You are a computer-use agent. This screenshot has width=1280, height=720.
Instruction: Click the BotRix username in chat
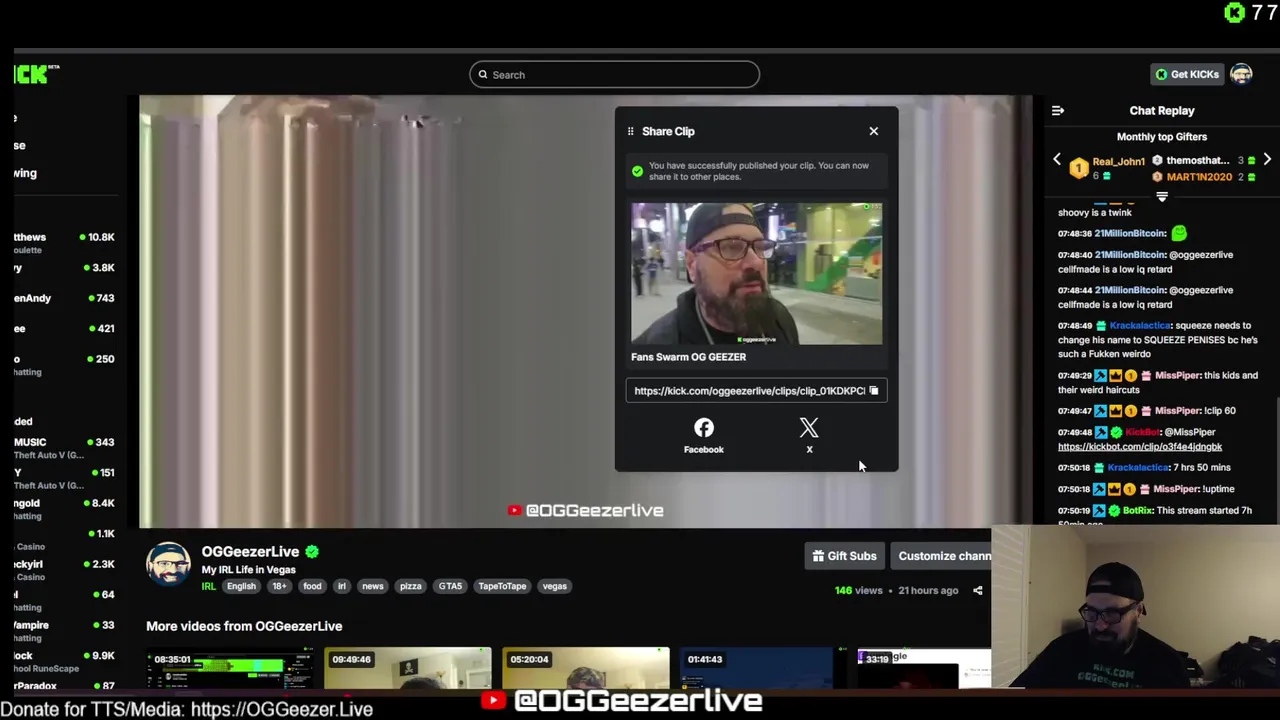coord(1137,511)
